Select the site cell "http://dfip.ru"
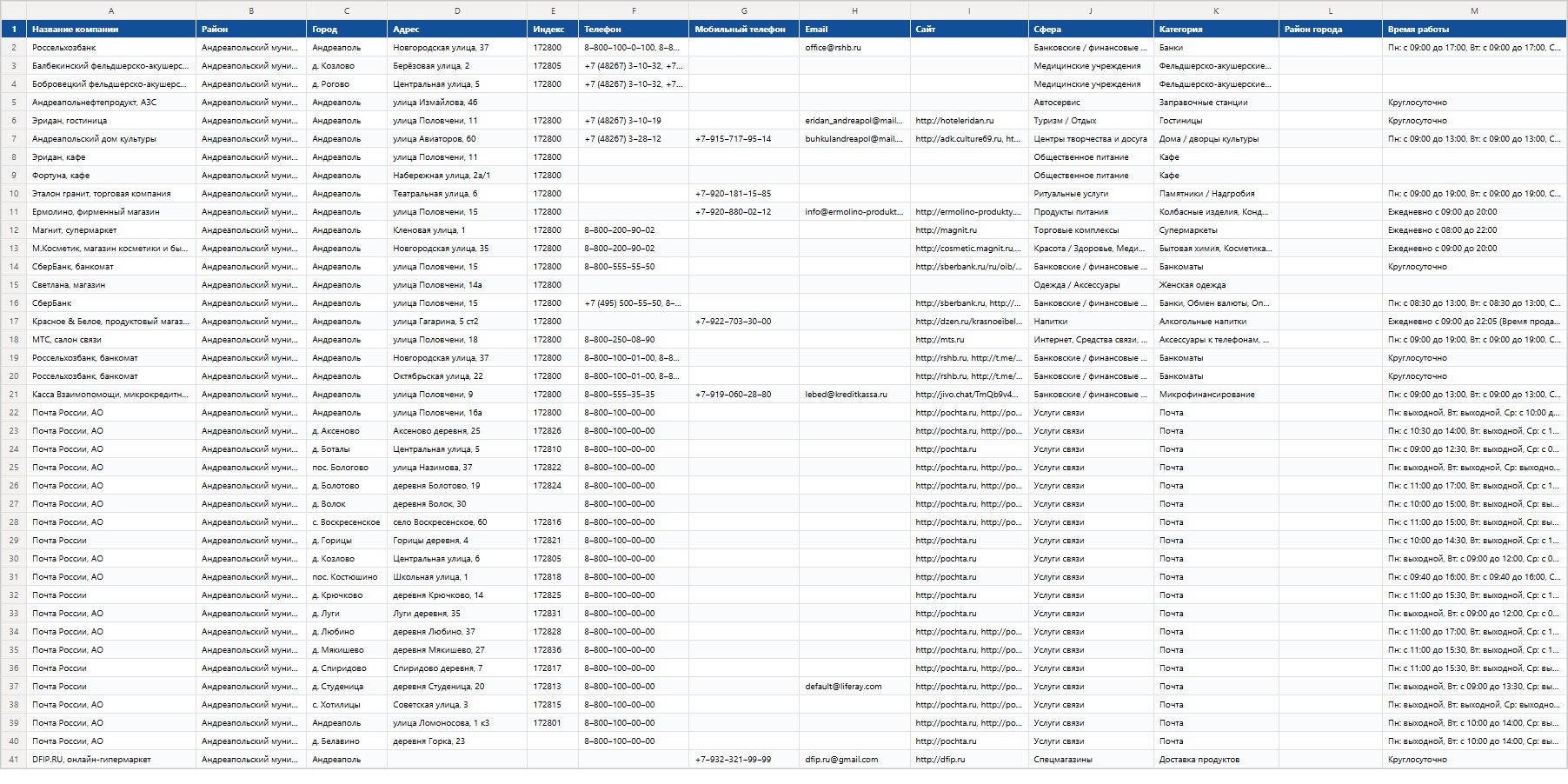The image size is (1568, 784). tap(969, 759)
